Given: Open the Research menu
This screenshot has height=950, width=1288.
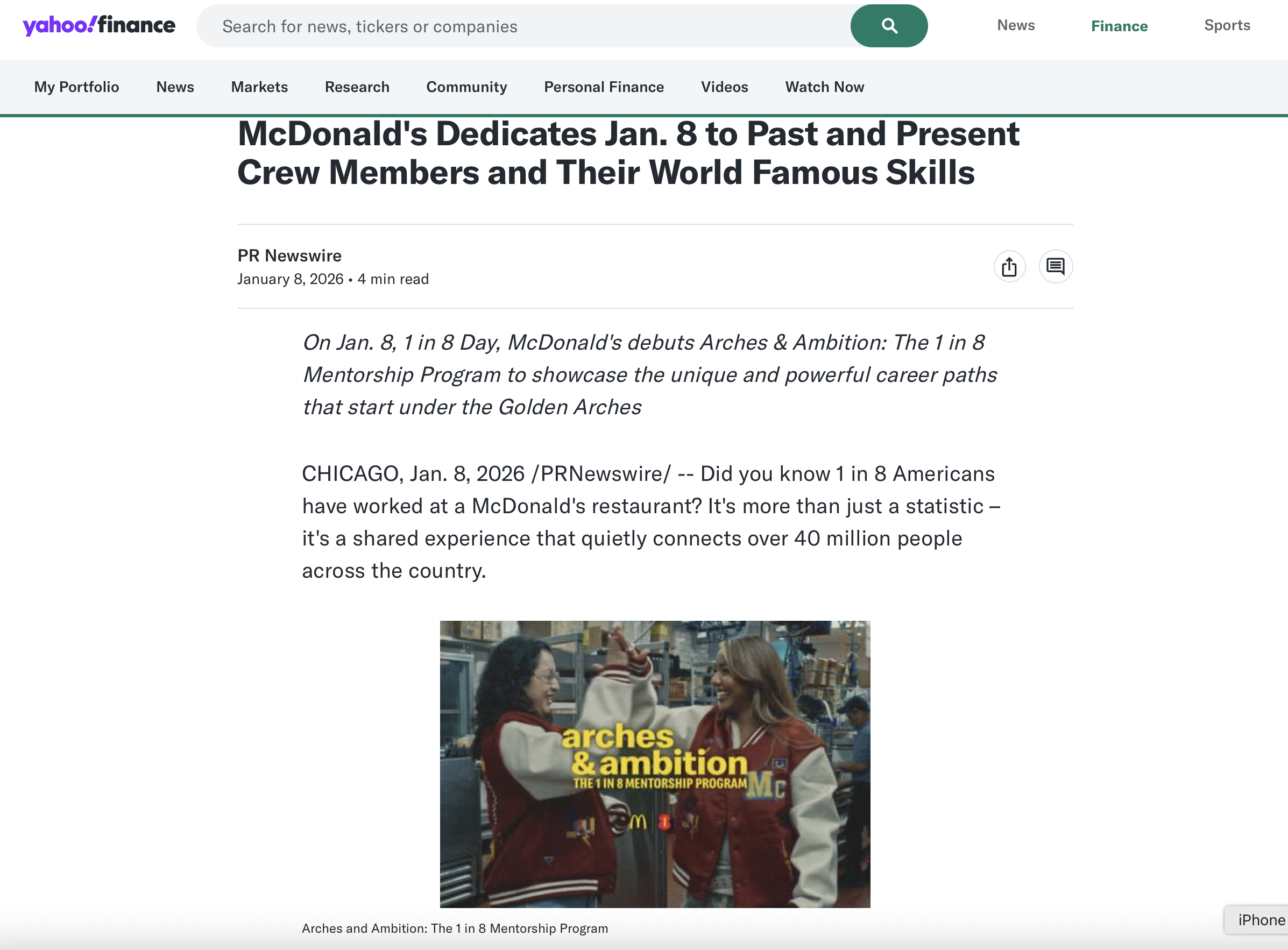Looking at the screenshot, I should 357,87.
